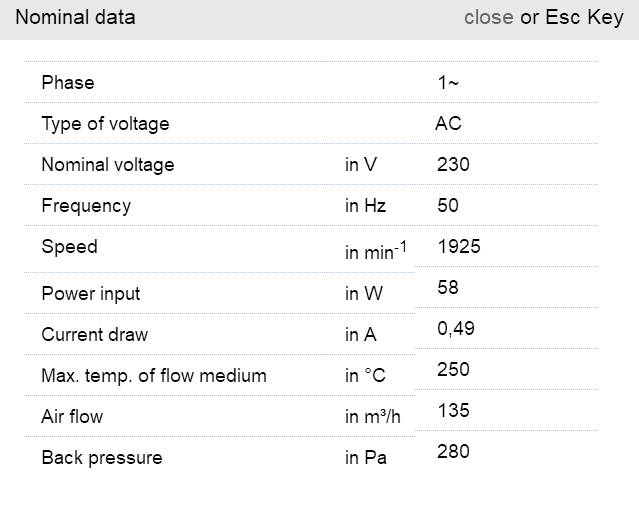Image resolution: width=639 pixels, height=515 pixels.
Task: Click the Nominal voltage row label
Action: click(x=107, y=165)
